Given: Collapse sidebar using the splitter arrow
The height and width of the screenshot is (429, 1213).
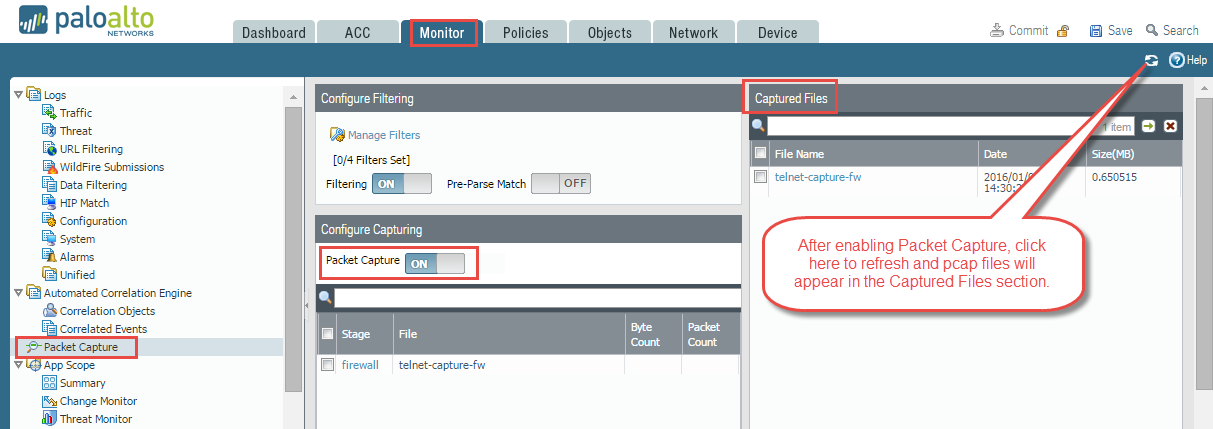Looking at the screenshot, I should 306,304.
